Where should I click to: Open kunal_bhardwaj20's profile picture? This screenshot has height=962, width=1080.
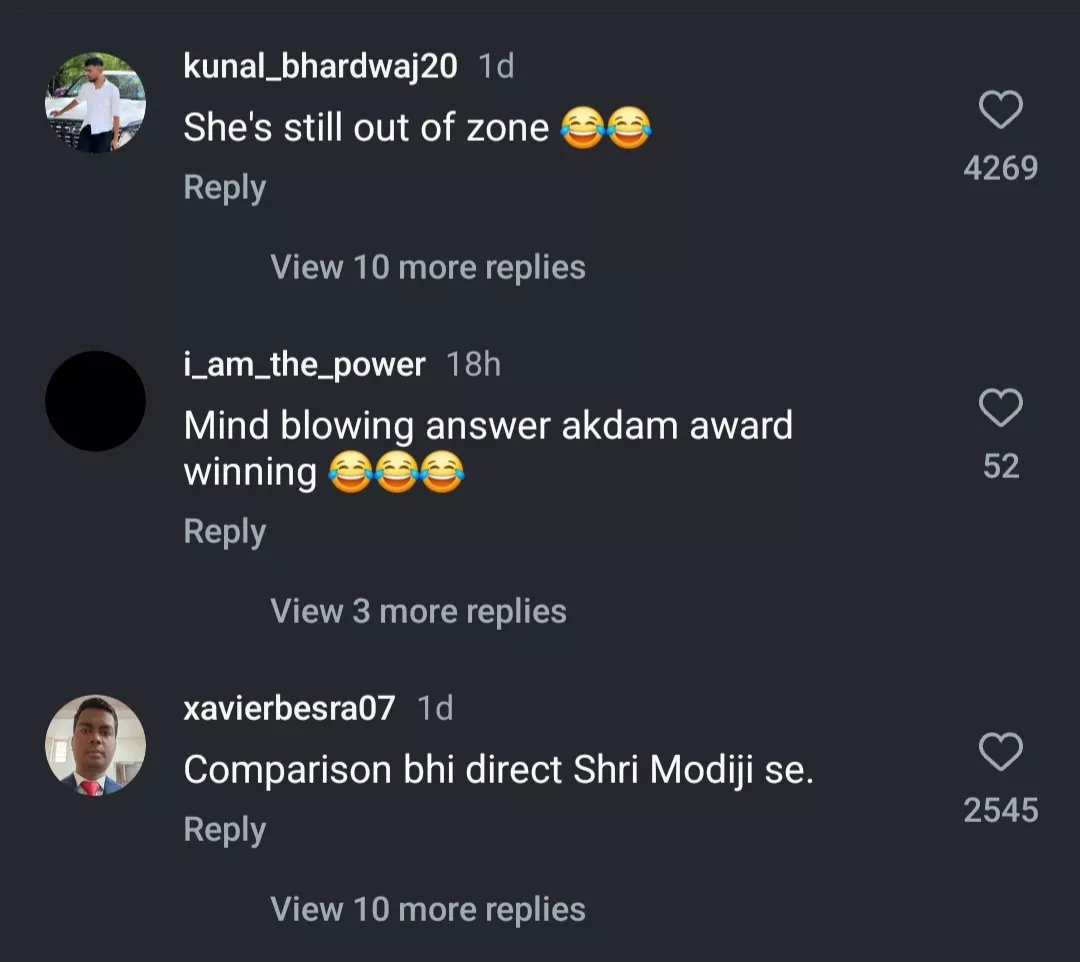point(96,103)
